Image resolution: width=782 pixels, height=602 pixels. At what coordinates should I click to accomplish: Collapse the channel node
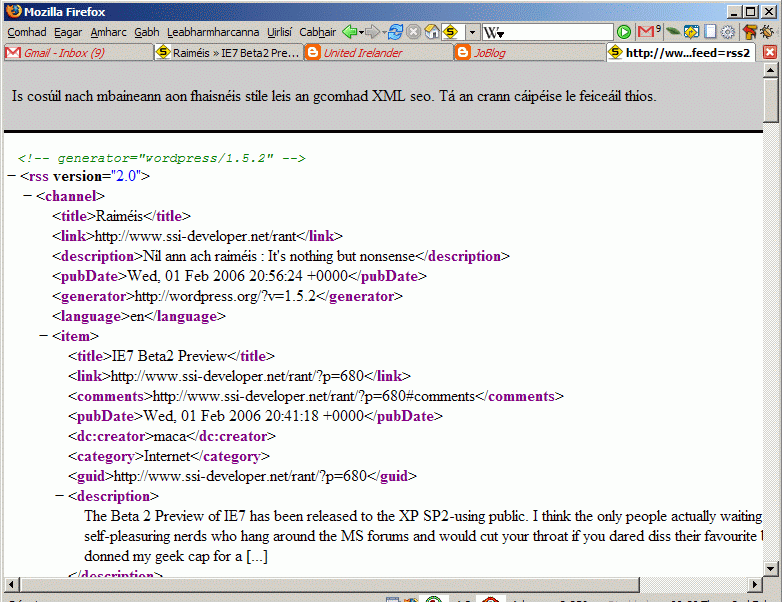tap(28, 196)
